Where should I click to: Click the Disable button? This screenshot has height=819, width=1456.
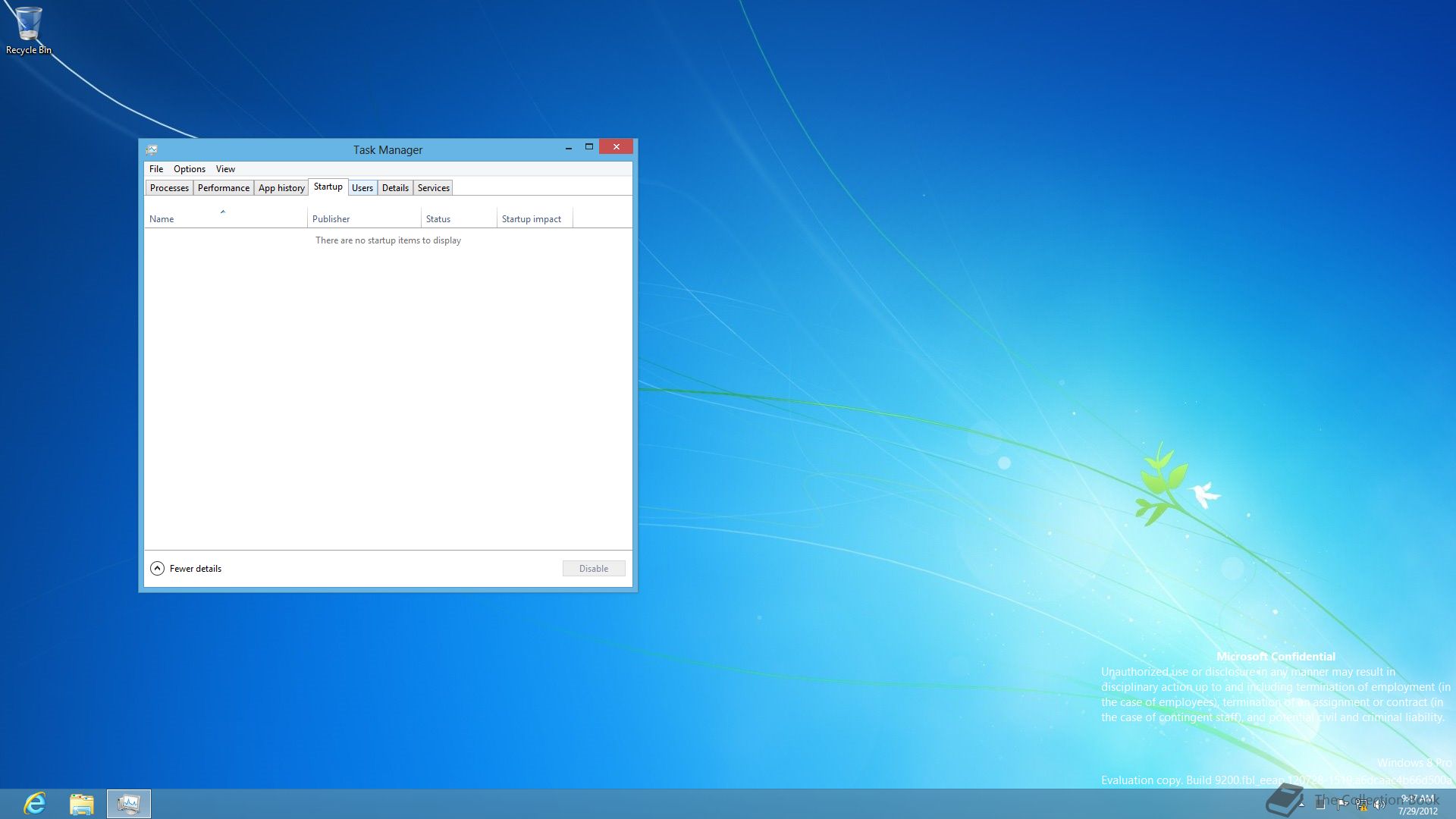[x=593, y=568]
